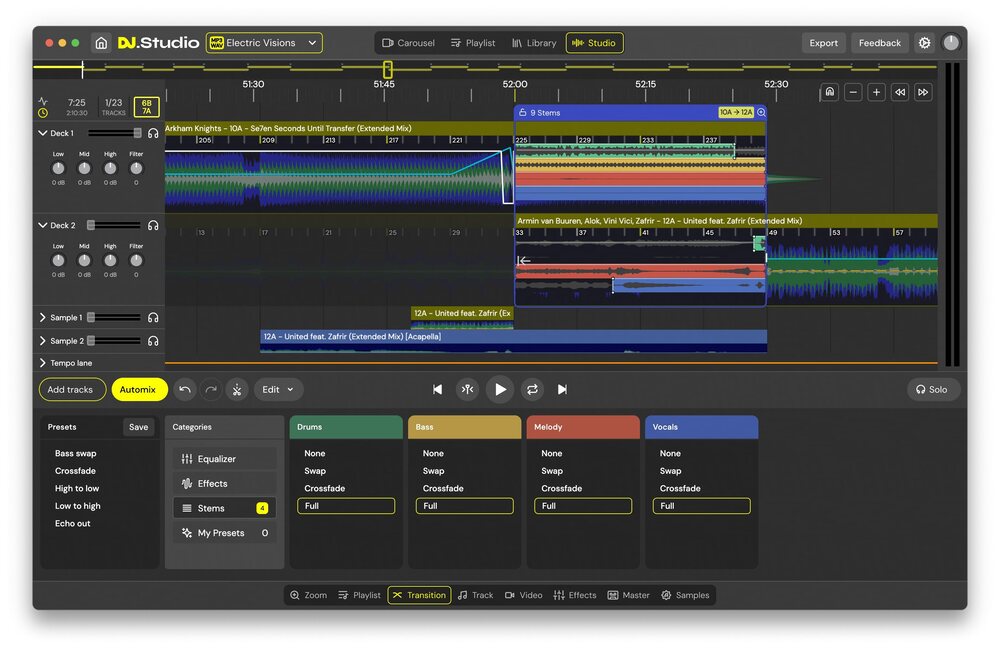
Task: Click the timeline zoom-out minus icon
Action: (853, 92)
